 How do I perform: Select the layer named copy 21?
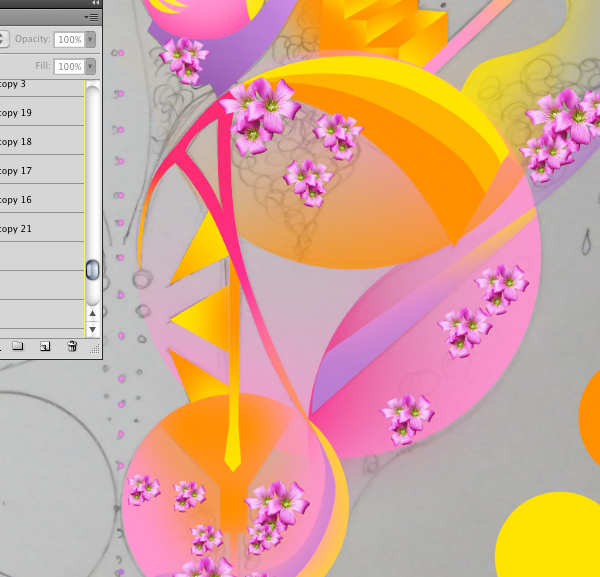(42, 228)
